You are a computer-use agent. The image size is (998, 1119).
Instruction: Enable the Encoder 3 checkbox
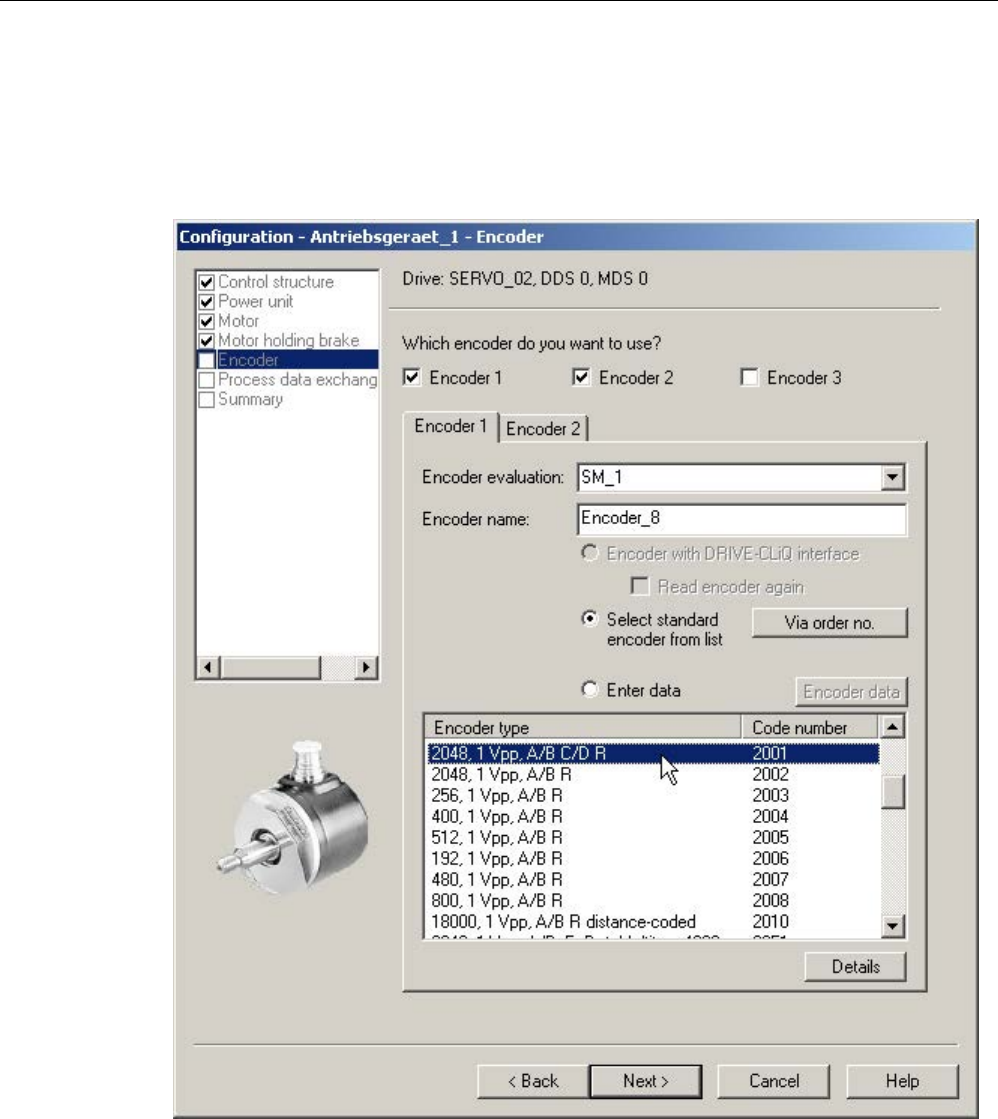[749, 377]
